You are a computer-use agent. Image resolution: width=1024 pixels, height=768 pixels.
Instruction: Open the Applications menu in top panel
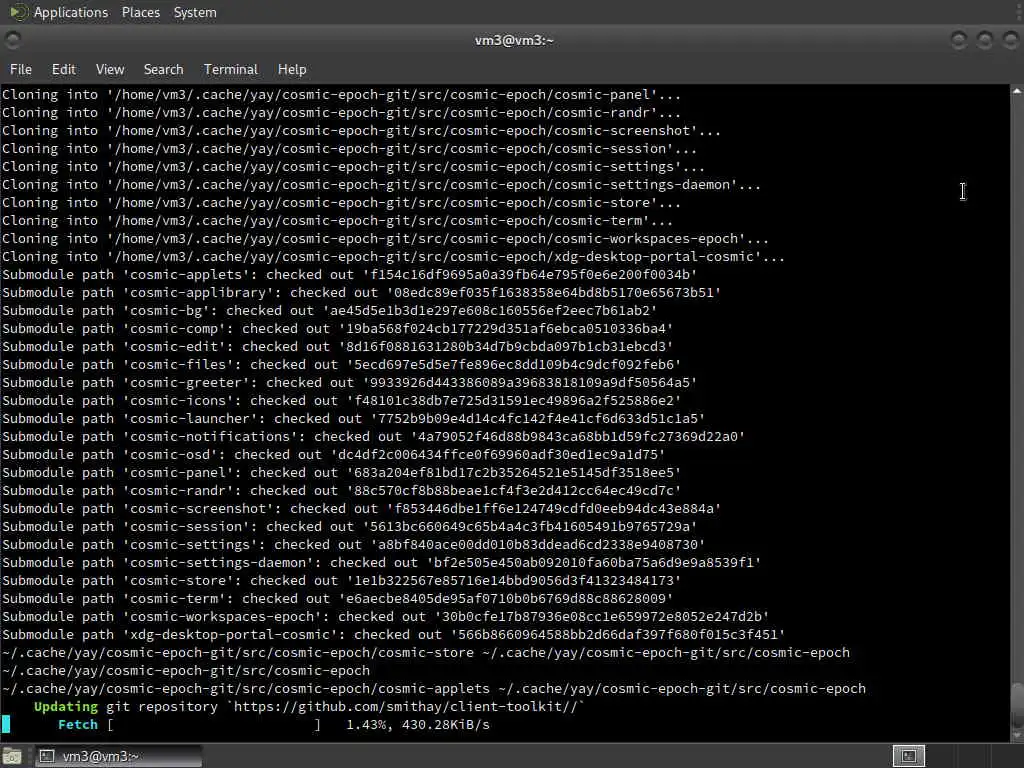point(71,12)
